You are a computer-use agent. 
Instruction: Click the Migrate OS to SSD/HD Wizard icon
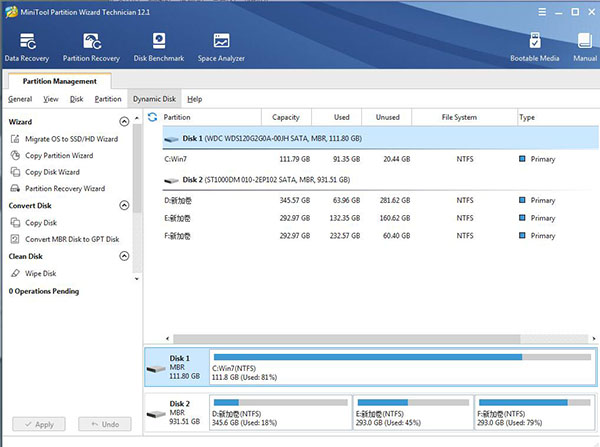pyautogui.click(x=15, y=139)
